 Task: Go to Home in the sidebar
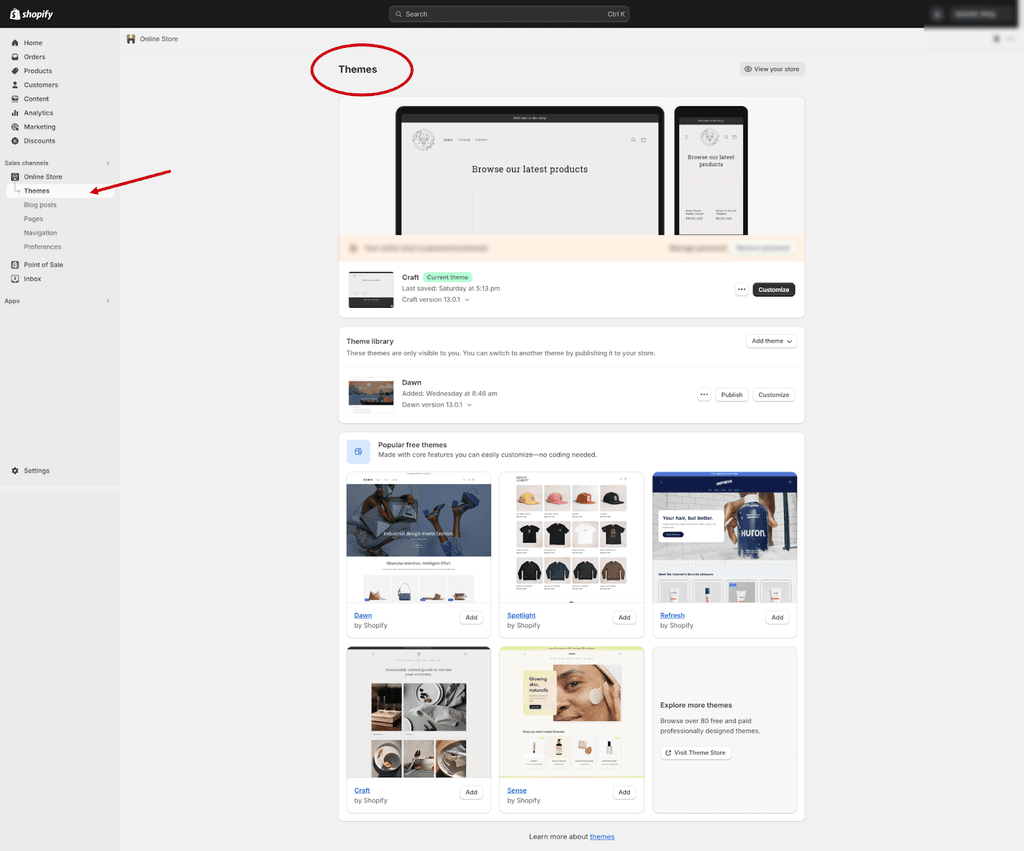(33, 43)
